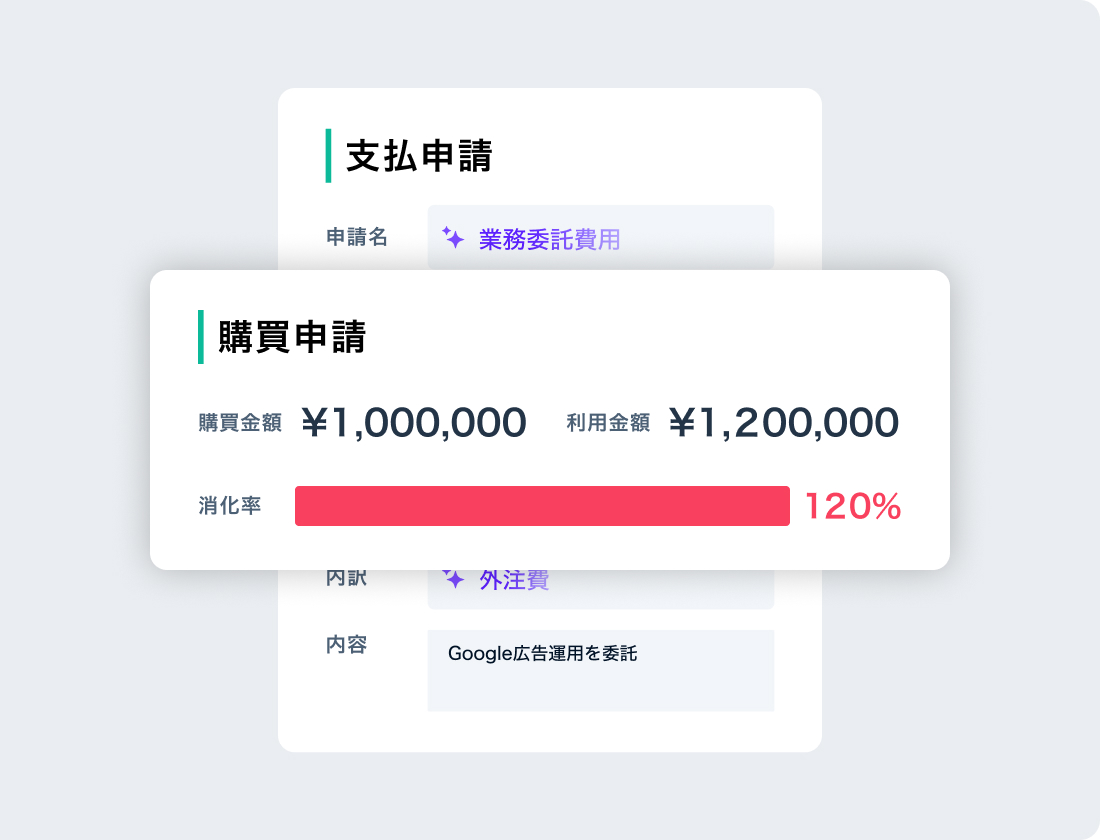Screen dimensions: 1100x840
Task: Click the 支払申請 heading
Action: 419,157
